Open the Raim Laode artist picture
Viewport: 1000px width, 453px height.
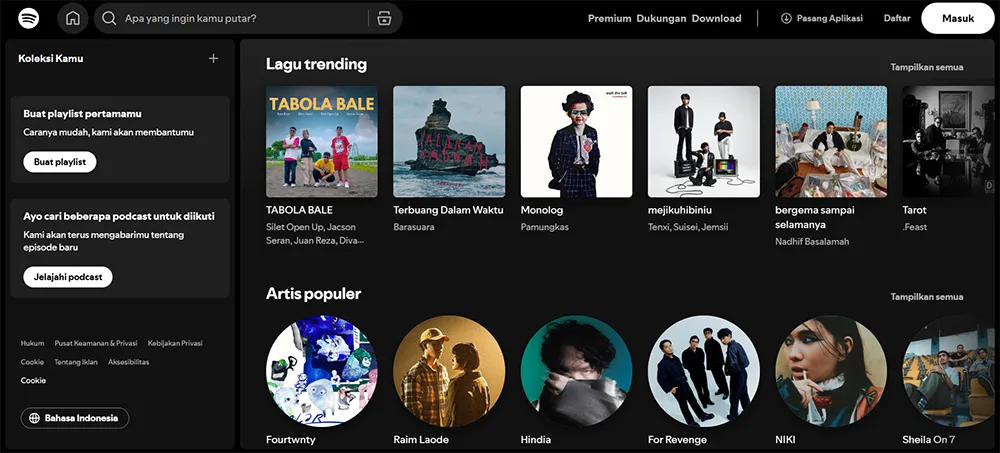click(x=449, y=371)
